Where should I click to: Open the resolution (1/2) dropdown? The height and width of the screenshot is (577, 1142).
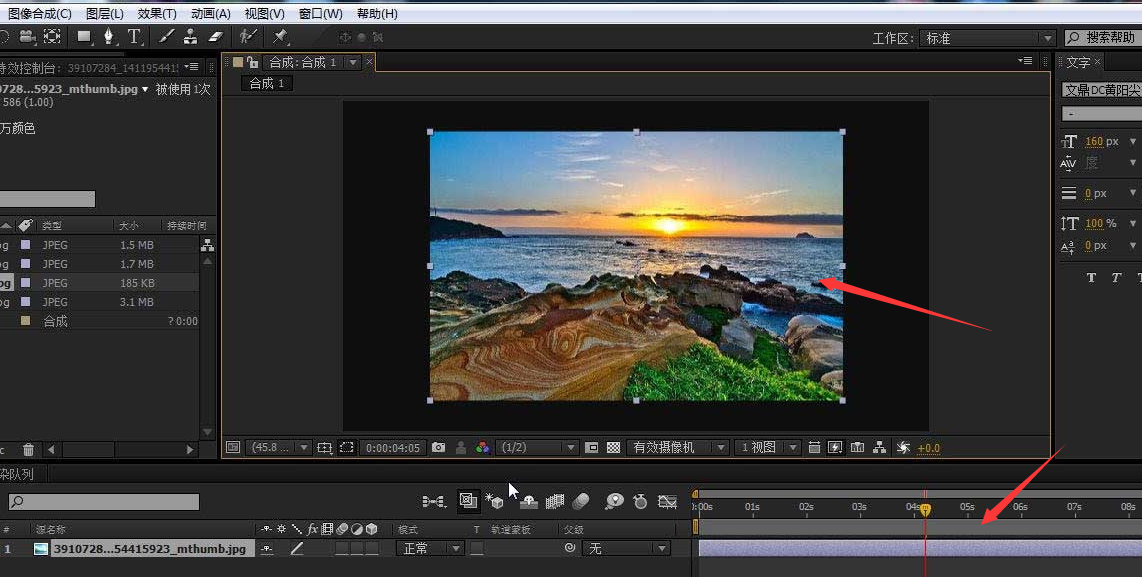click(x=538, y=448)
